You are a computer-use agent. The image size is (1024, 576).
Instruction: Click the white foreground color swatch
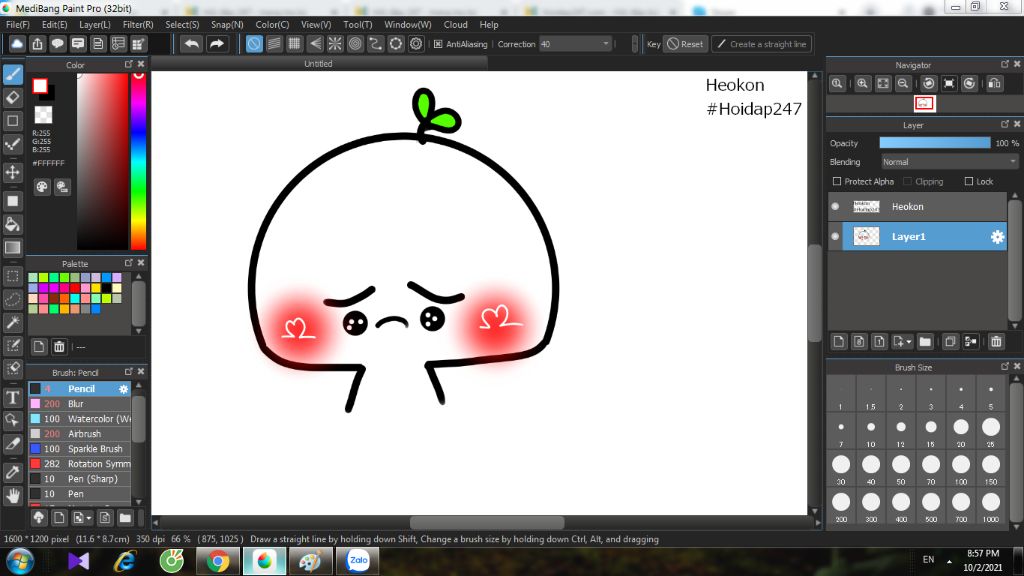[40, 86]
